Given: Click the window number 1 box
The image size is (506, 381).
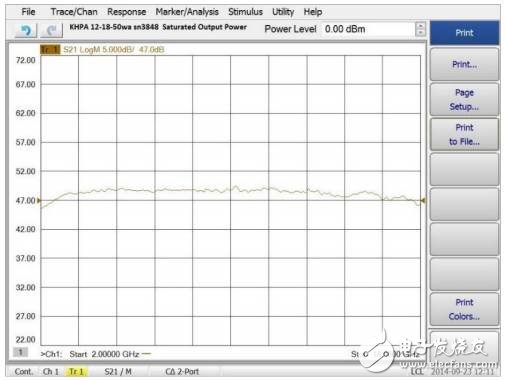Looking at the screenshot, I should pyautogui.click(x=20, y=352).
